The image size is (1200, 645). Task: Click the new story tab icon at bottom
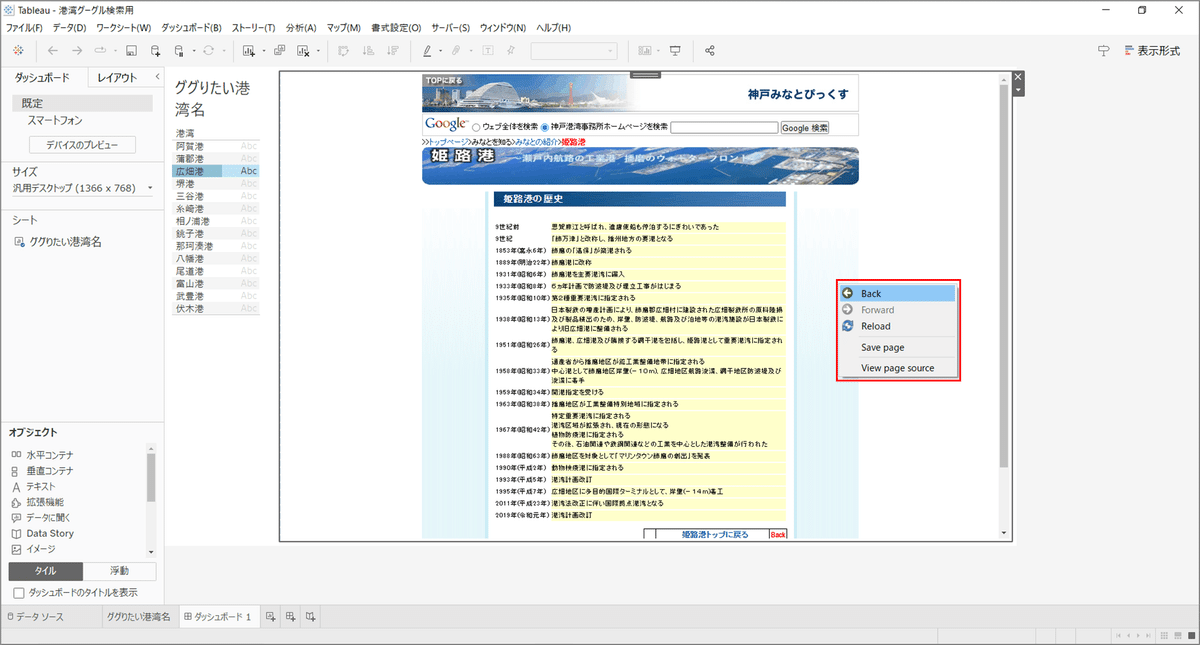point(311,617)
